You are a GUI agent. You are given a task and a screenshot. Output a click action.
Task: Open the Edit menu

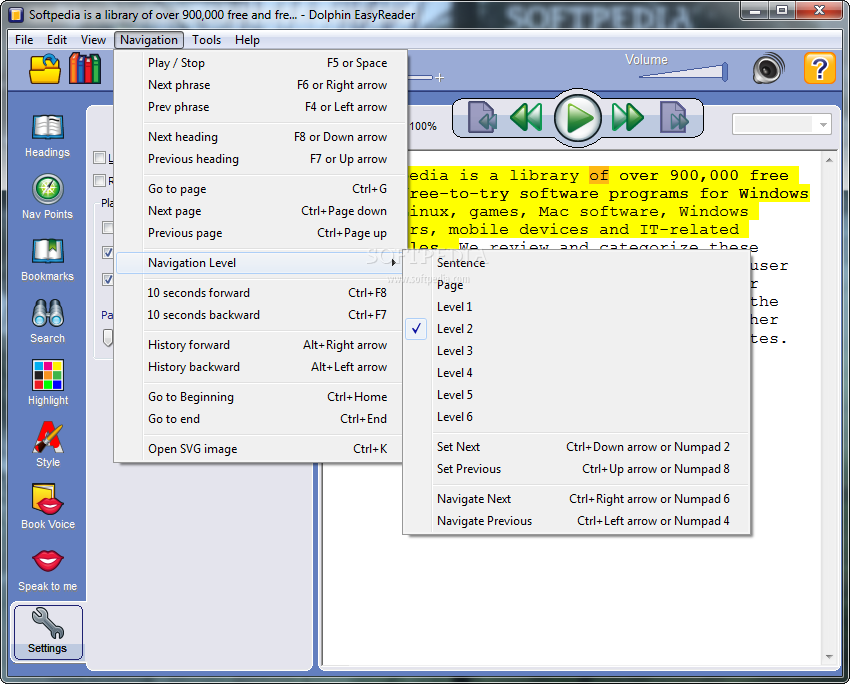(x=56, y=40)
